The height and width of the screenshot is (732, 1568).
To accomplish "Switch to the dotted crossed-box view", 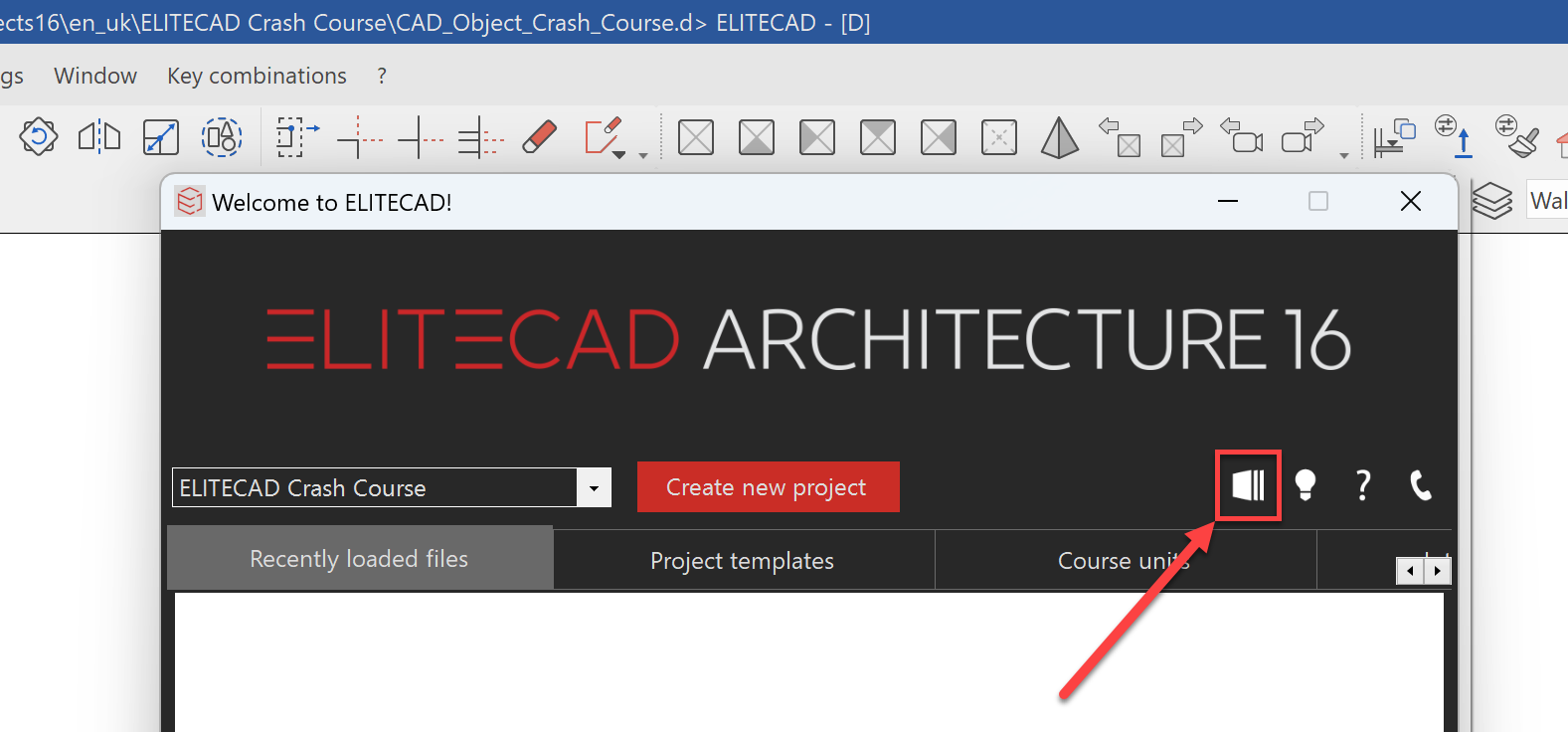I will click(999, 137).
